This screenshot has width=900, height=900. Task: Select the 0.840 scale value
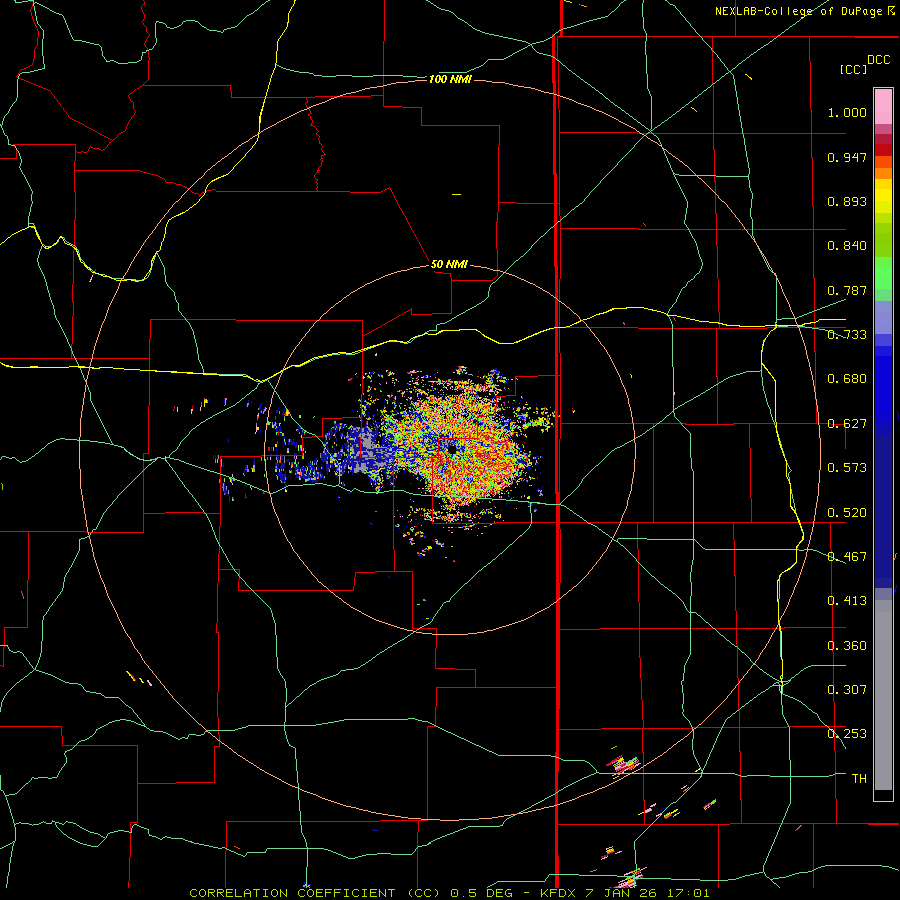pyautogui.click(x=847, y=246)
